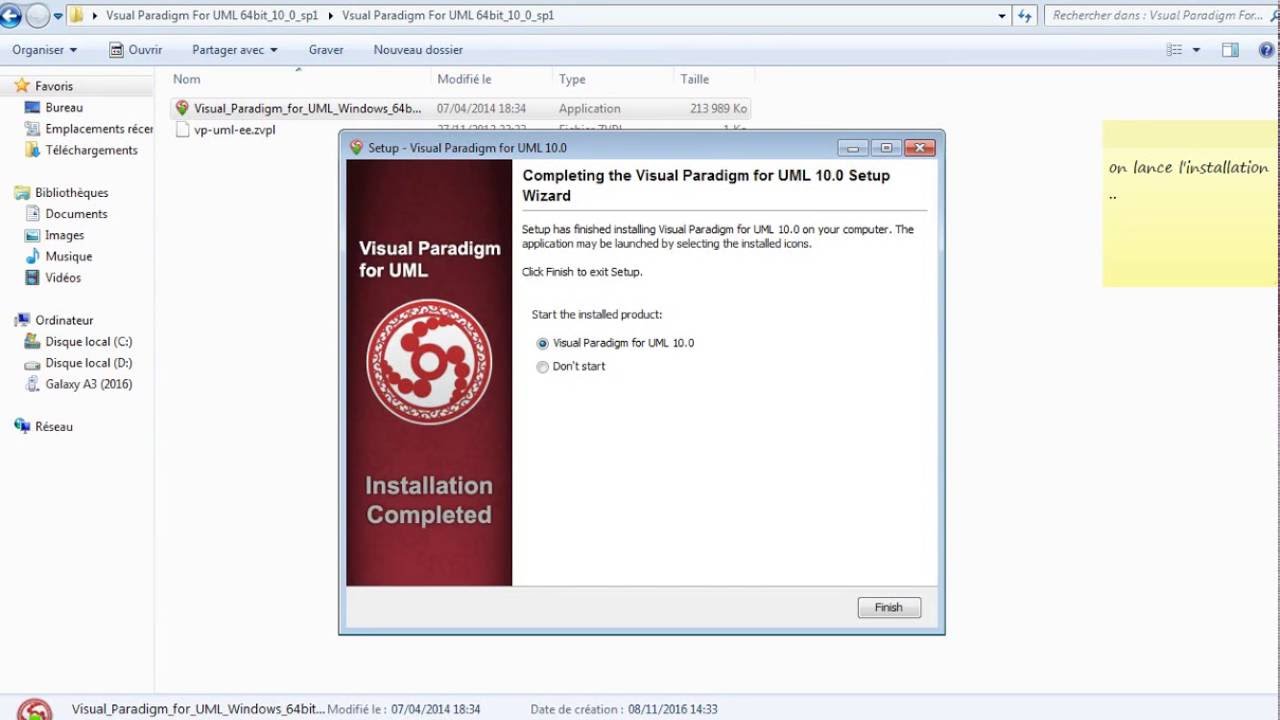Click the Ordinateur computer icon
1280x720 pixels.
click(22, 320)
